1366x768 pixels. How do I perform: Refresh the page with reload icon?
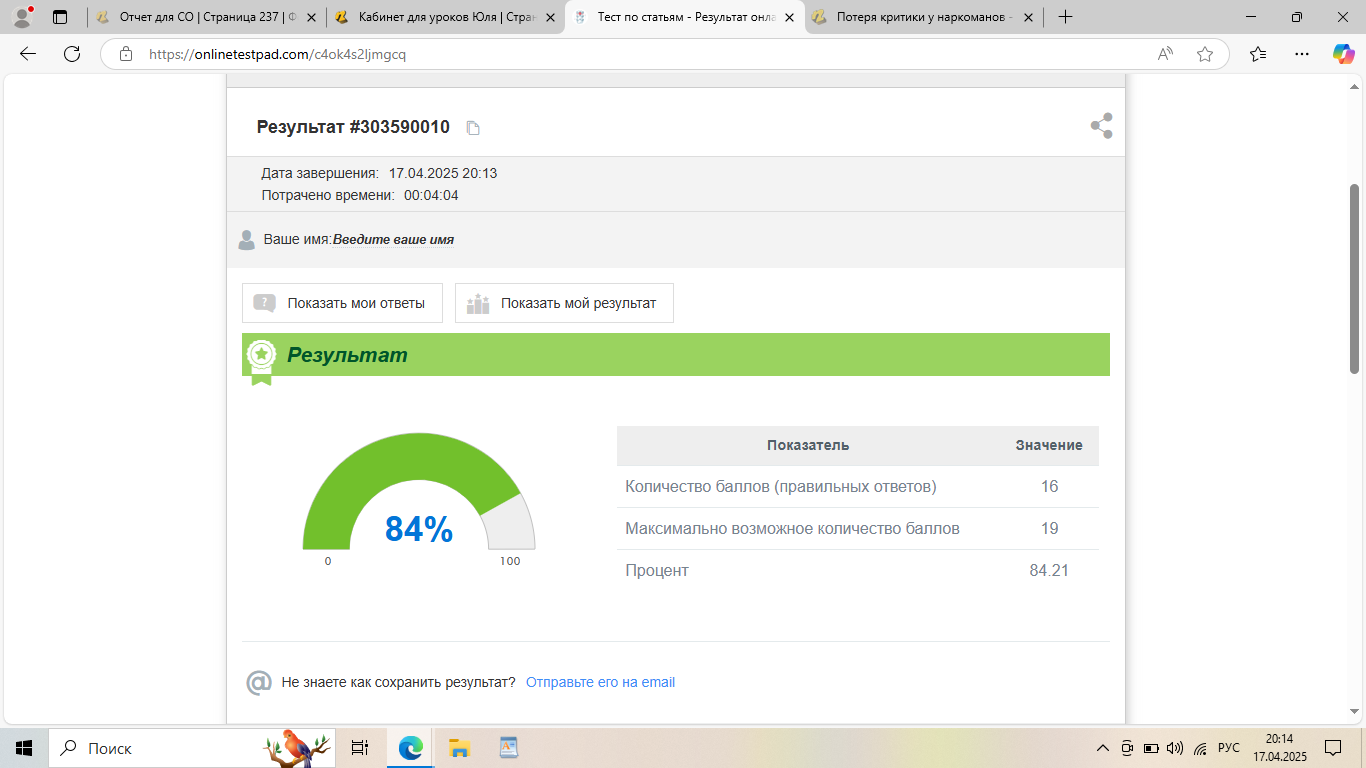tap(72, 54)
